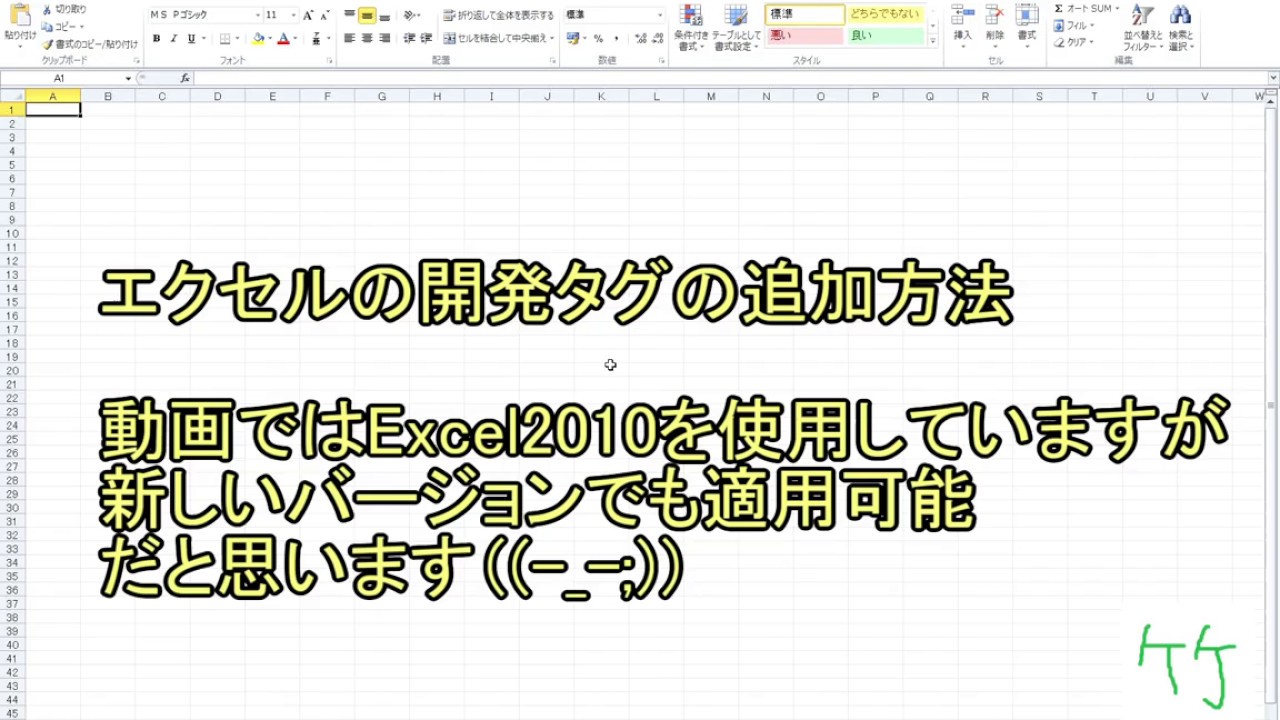1280x720 pixels.
Task: Toggle Bold formatting
Action: [x=156, y=38]
